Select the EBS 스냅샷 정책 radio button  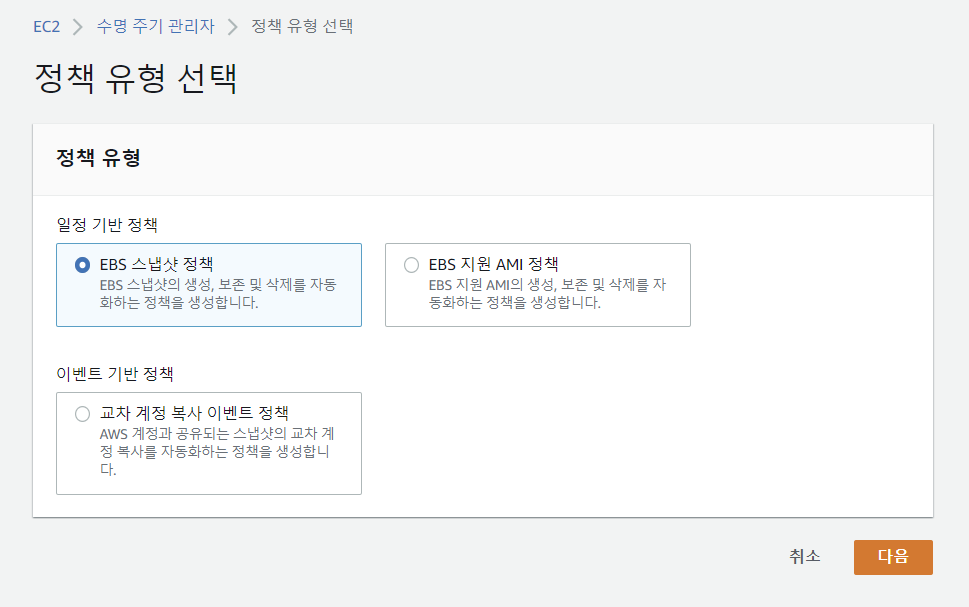click(x=82, y=265)
